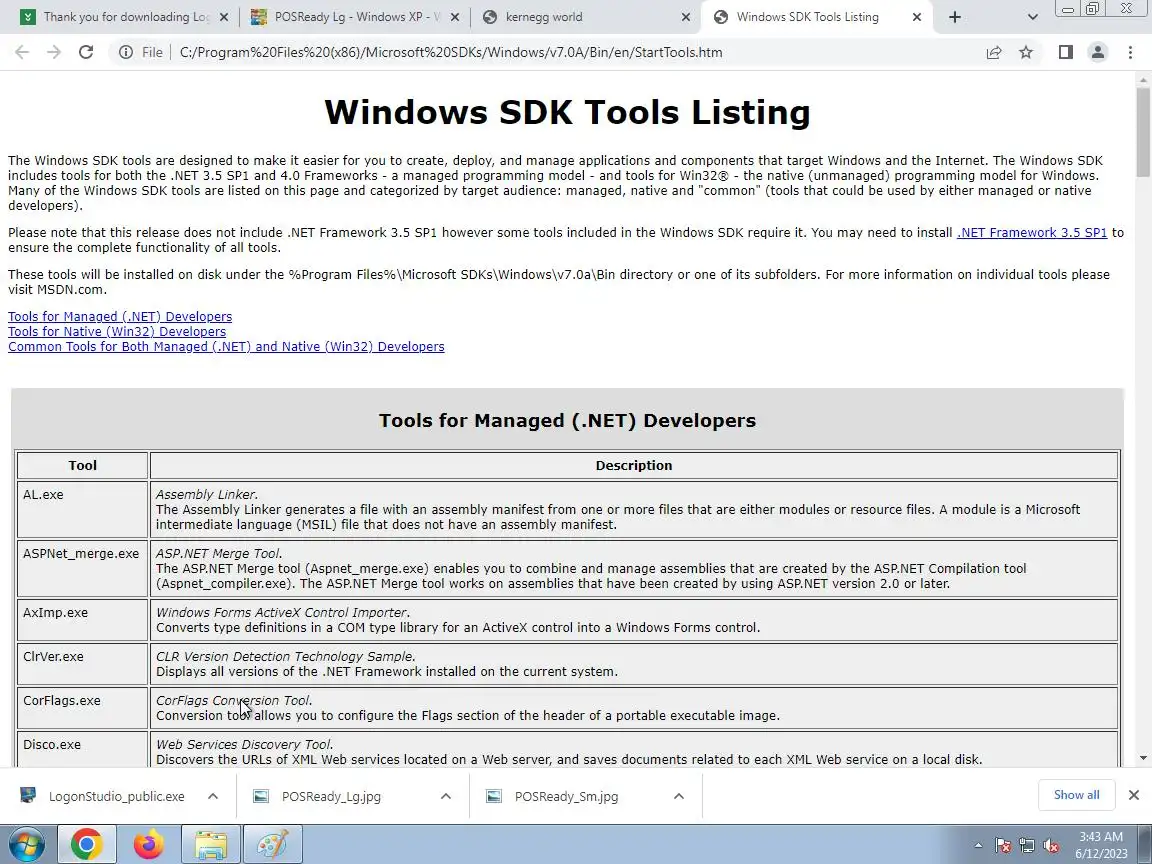Open Windows Explorer from the taskbar
This screenshot has height=864, width=1152.
[x=211, y=844]
